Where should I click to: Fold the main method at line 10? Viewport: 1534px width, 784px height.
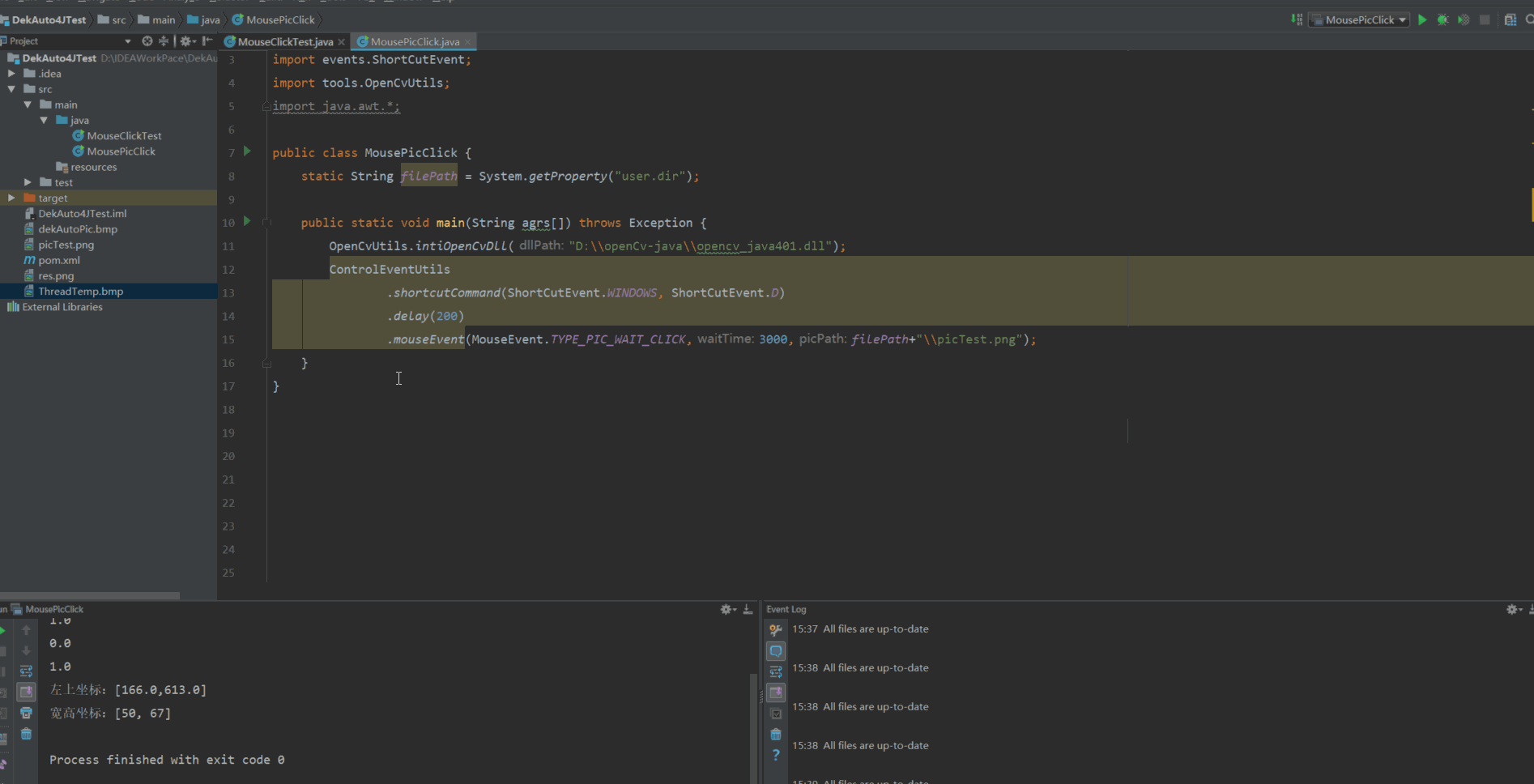pos(266,222)
